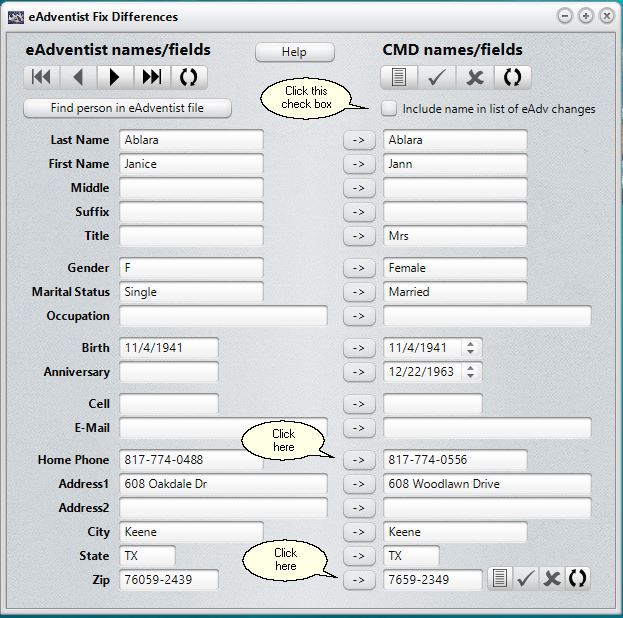The width and height of the screenshot is (623, 618).
Task: Click the top CMD cancel X icon
Action: 475,77
